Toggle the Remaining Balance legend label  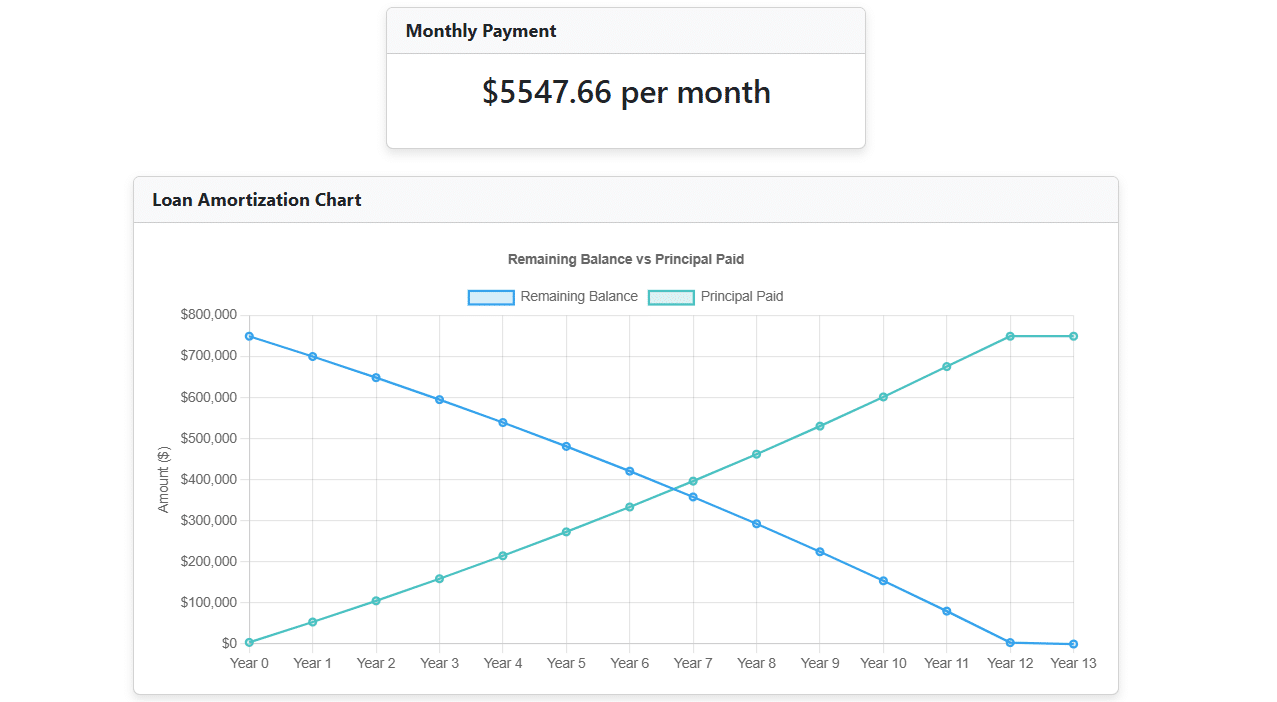(578, 296)
